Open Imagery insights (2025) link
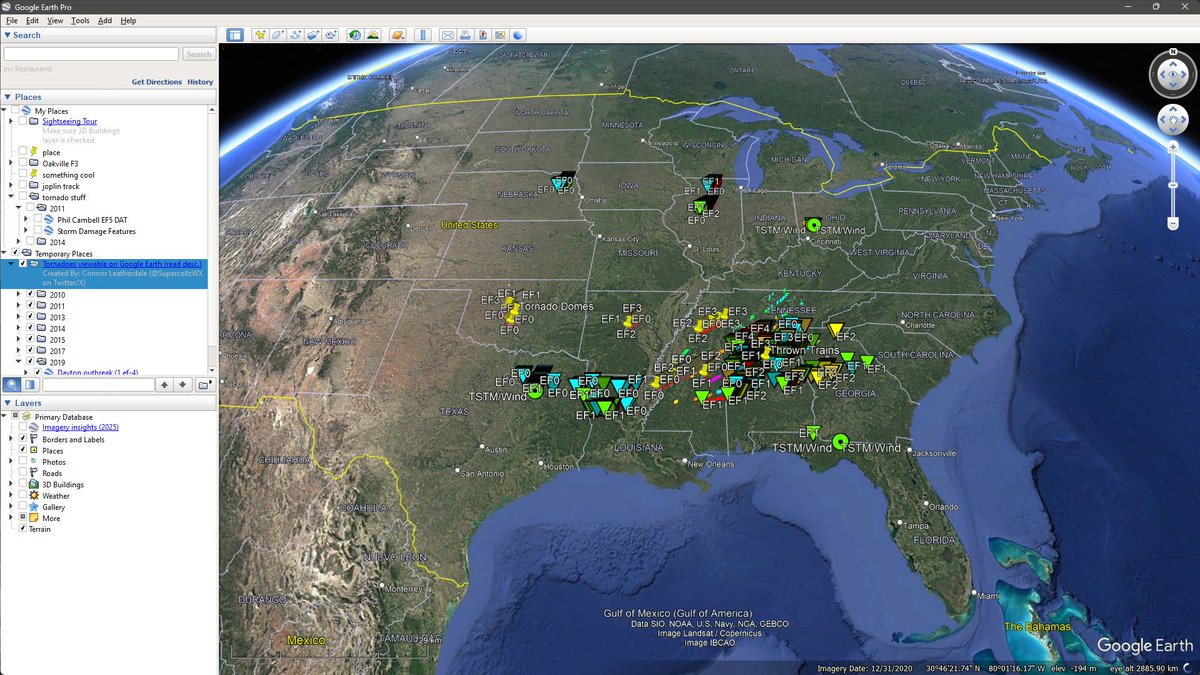Screen dimensions: 1200x675 (x=80, y=427)
